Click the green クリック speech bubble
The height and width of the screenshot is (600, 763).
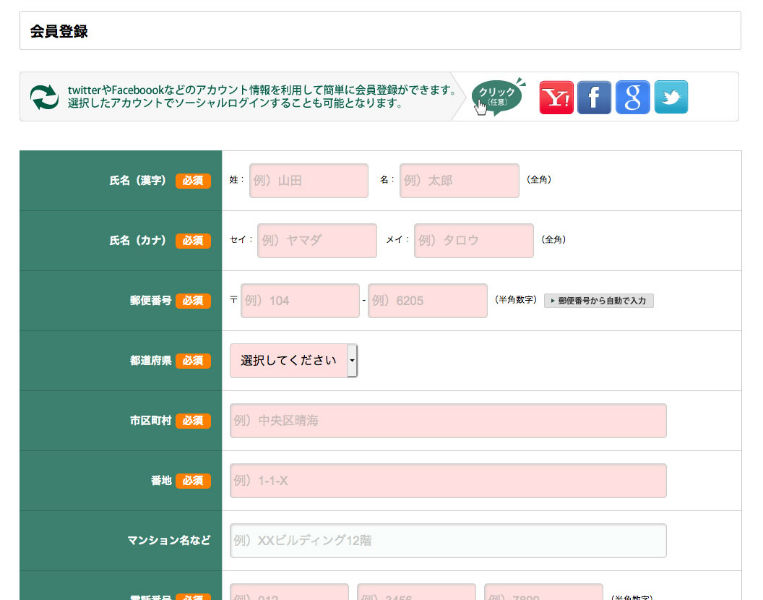pyautogui.click(x=497, y=96)
